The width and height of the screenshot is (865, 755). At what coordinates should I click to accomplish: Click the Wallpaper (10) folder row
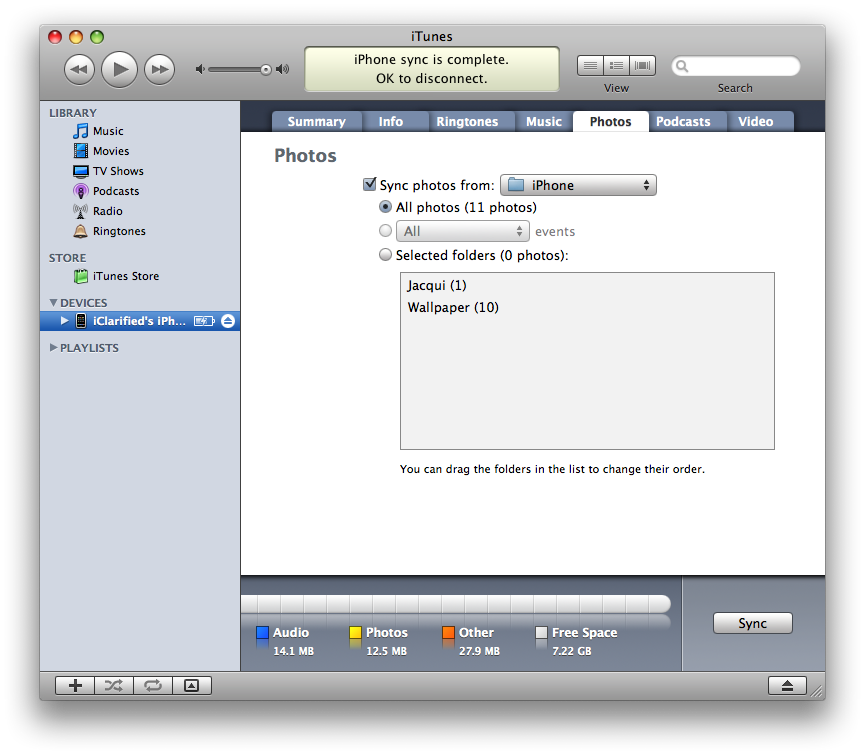click(587, 307)
